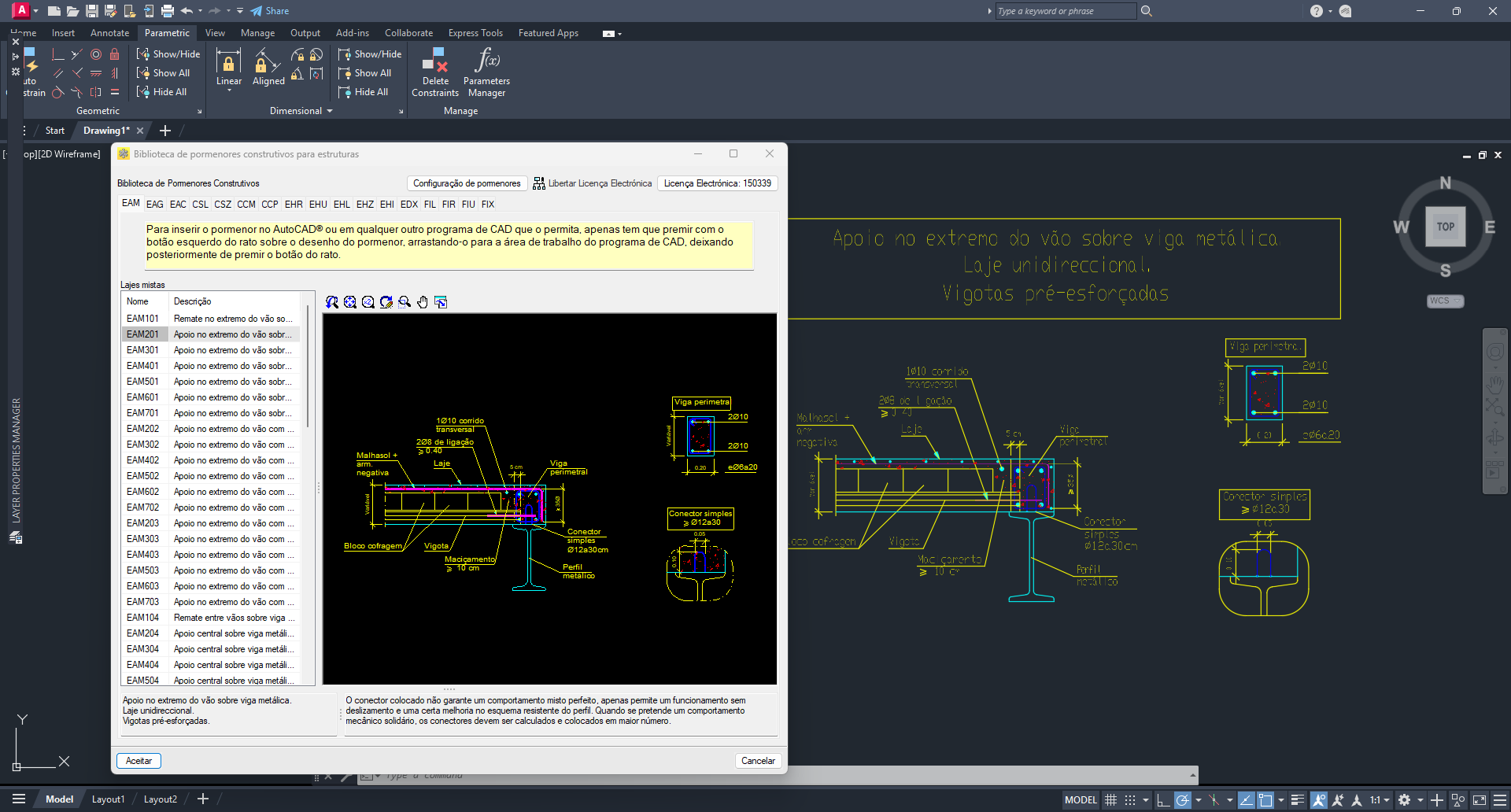Click the x2 zoom icon above preview
Viewport: 1511px width, 812px height.
[x=368, y=302]
